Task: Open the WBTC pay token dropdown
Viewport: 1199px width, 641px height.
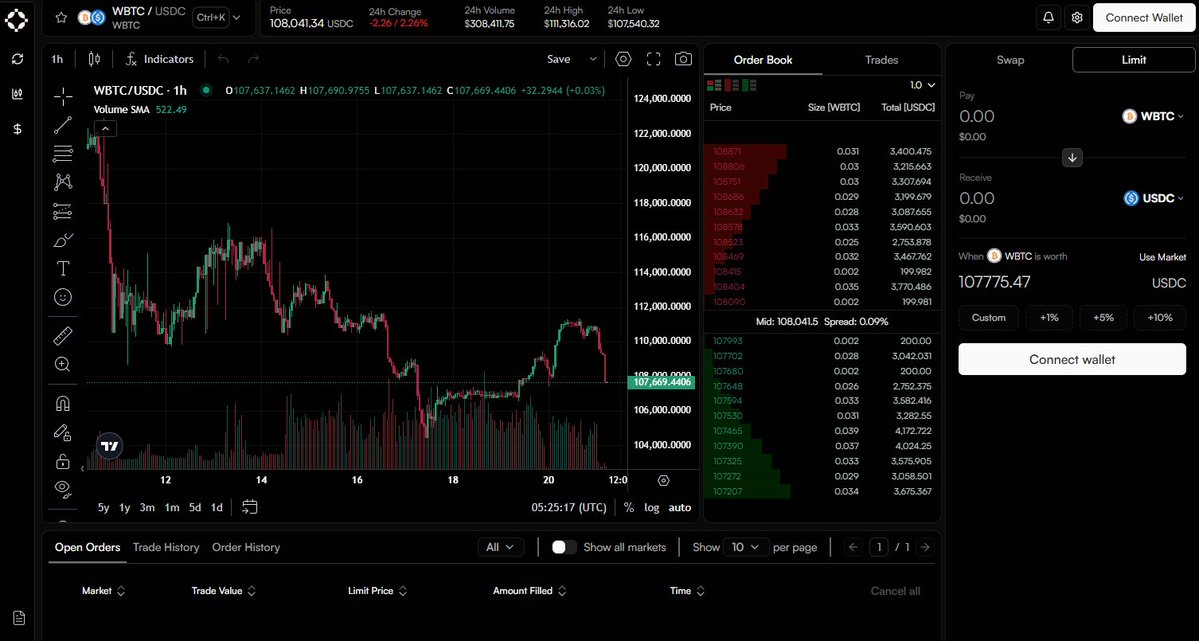Action: click(1152, 116)
